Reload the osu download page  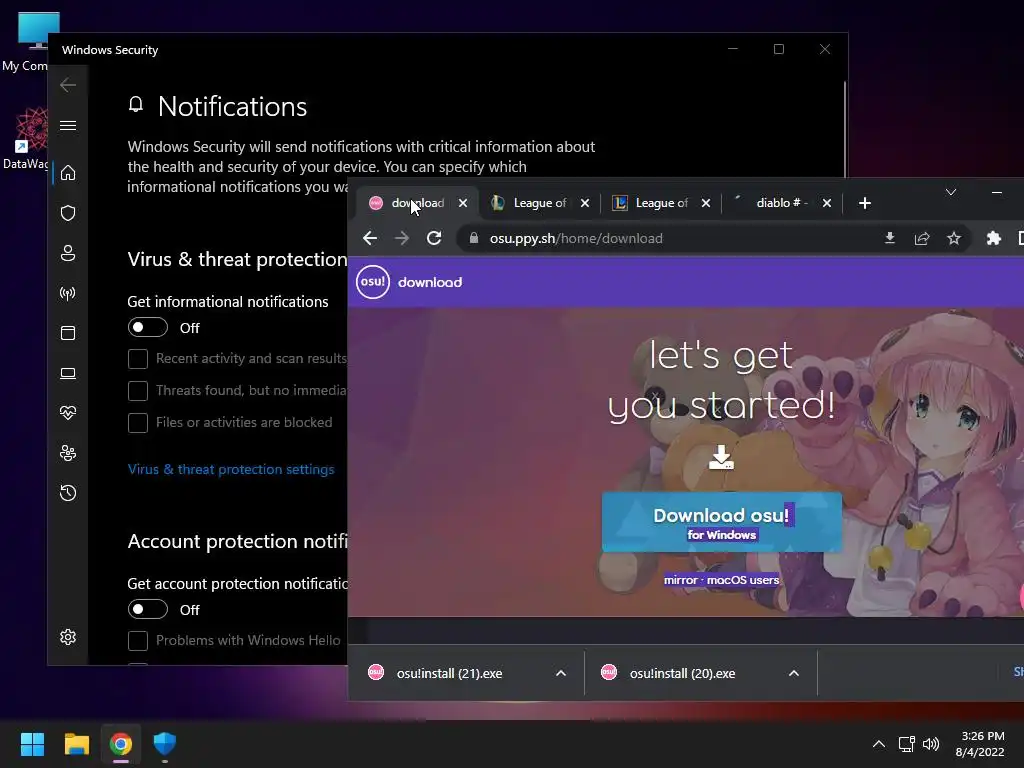click(434, 238)
